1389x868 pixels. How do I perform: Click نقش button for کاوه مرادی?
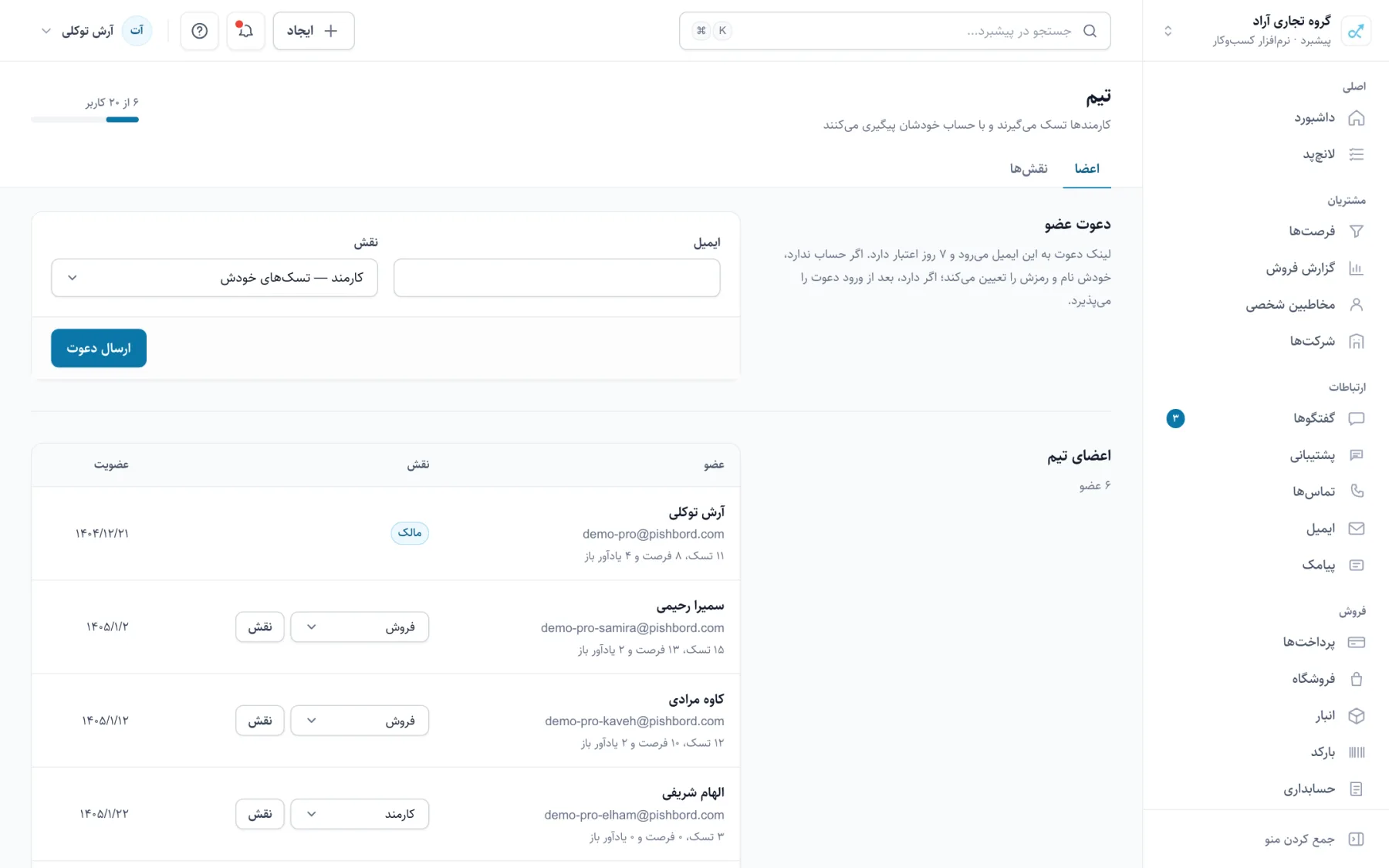click(x=260, y=720)
